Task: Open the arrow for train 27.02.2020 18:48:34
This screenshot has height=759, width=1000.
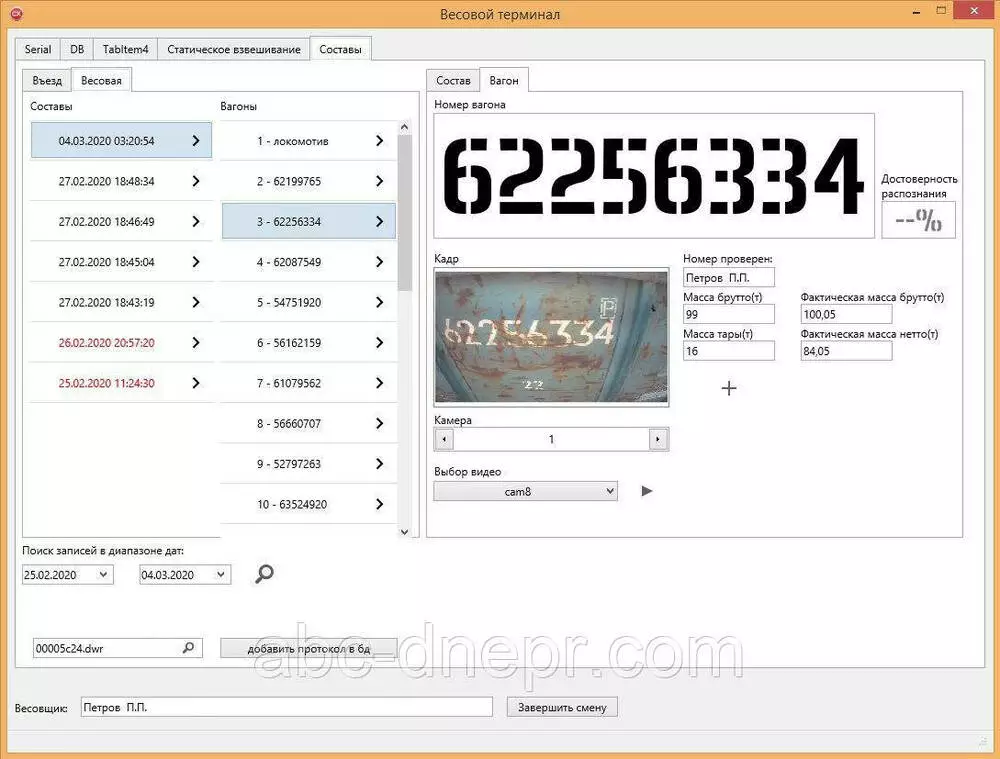Action: click(195, 181)
